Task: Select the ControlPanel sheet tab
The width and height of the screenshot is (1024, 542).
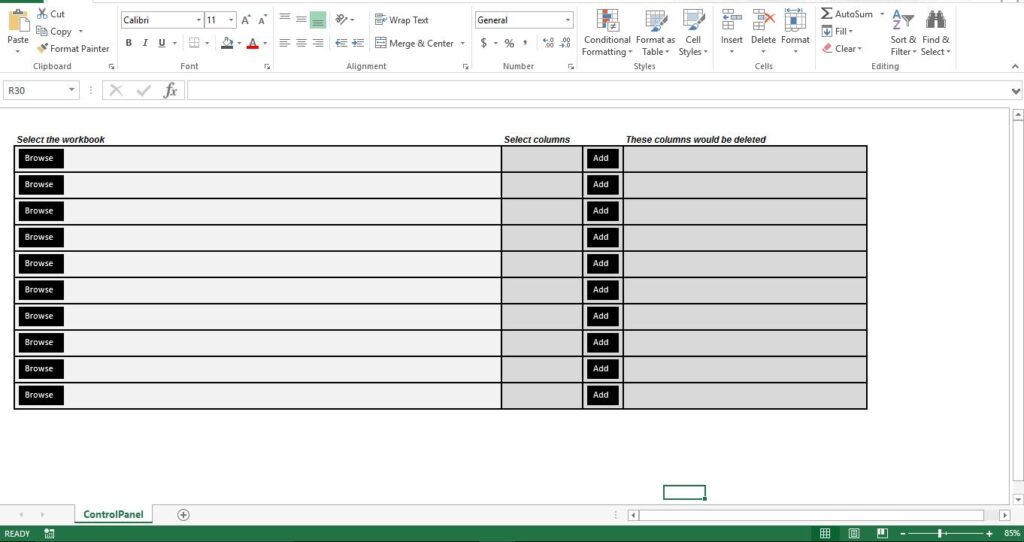Action: tap(113, 515)
